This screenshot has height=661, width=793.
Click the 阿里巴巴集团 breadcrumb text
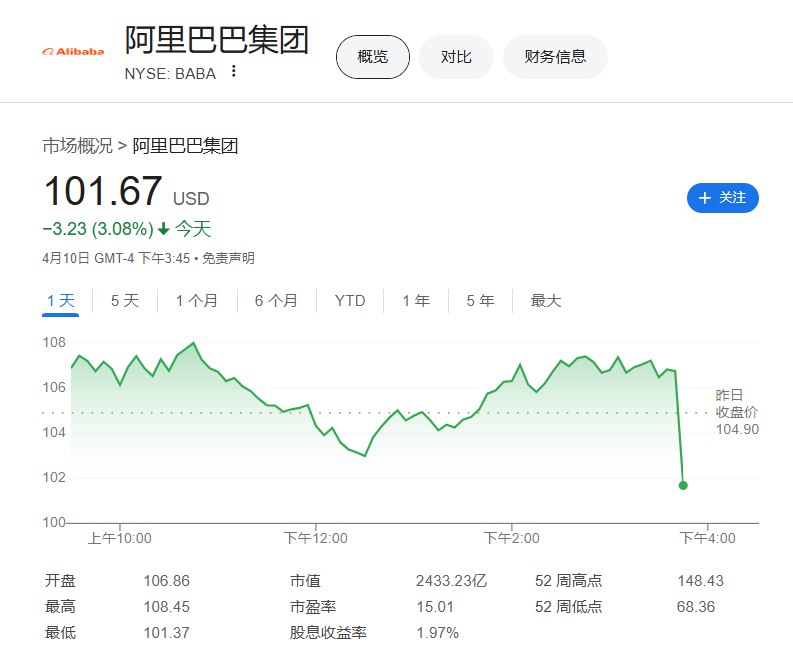[x=185, y=146]
